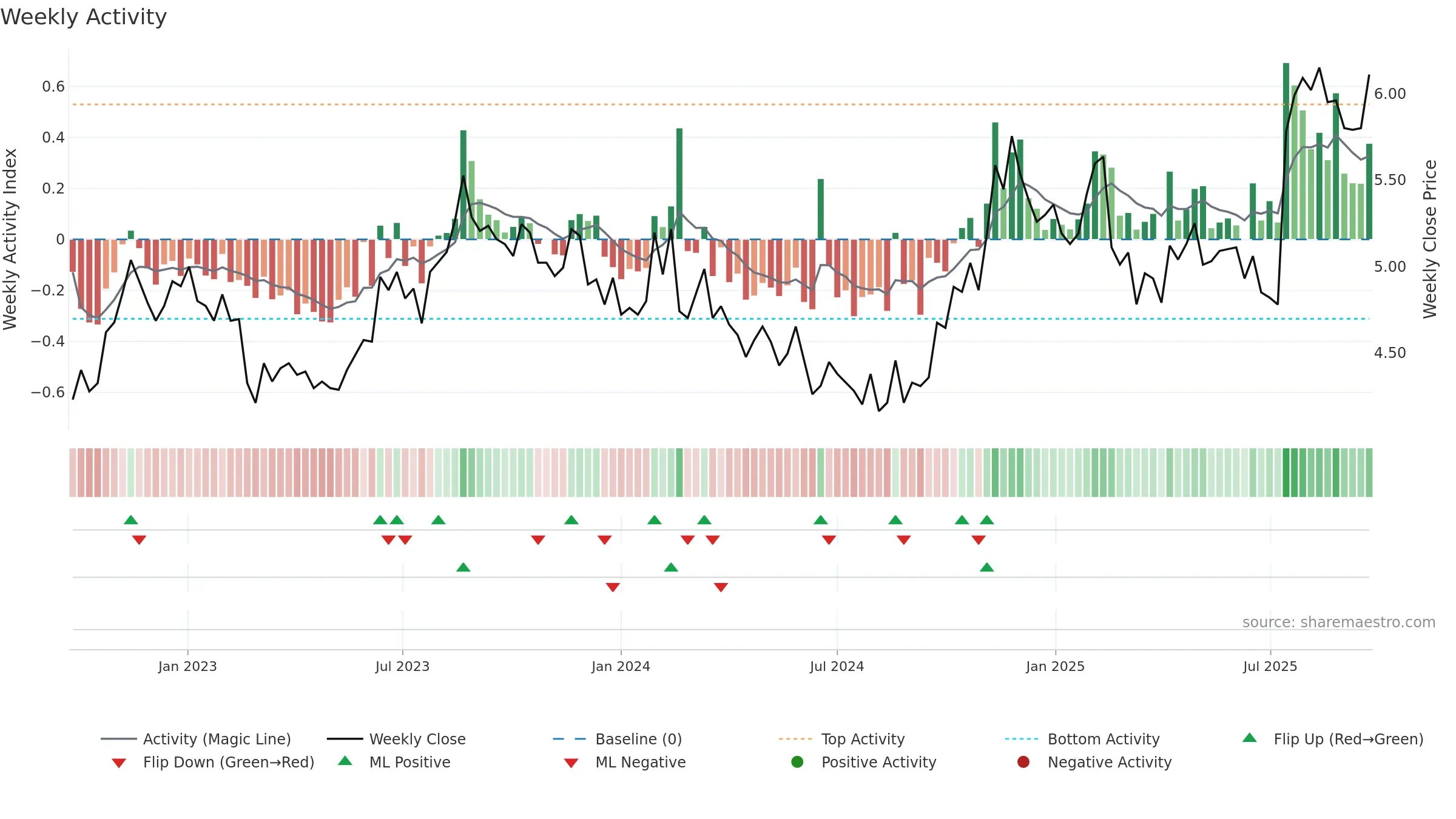Image resolution: width=1456 pixels, height=819 pixels.
Task: Click the 'Weekly Activity' chart title
Action: pyautogui.click(x=84, y=17)
